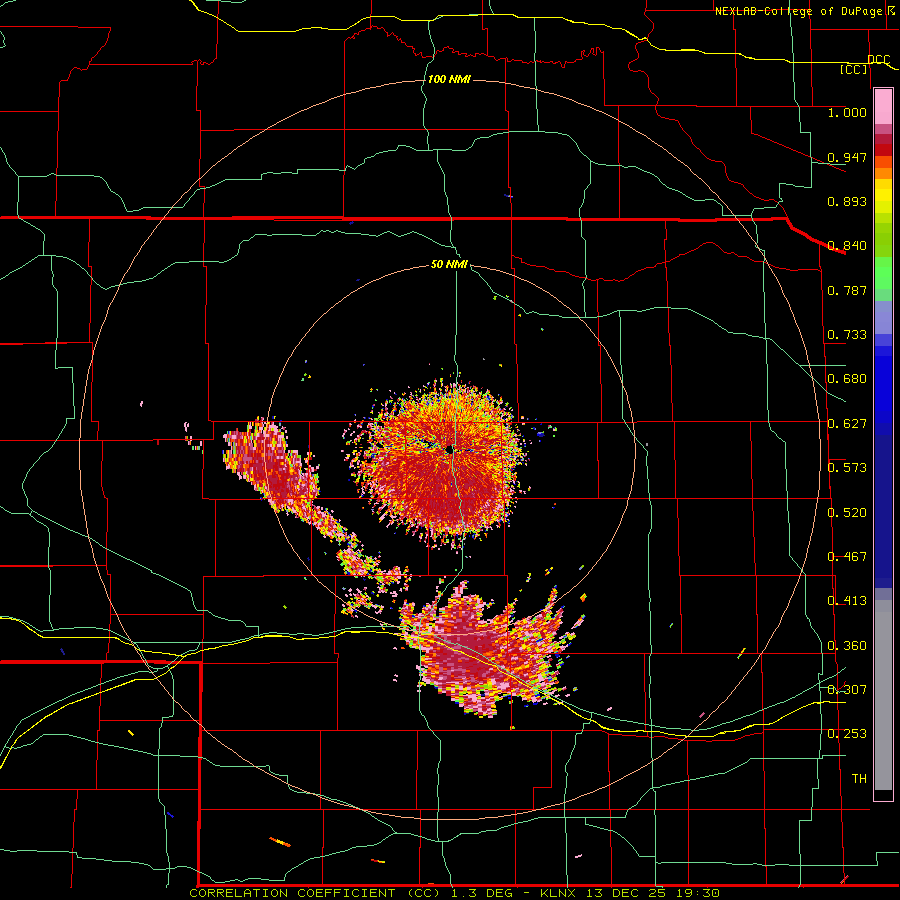Click the 19:30 time in the caption
Screen dimensions: 900x900
[699, 893]
